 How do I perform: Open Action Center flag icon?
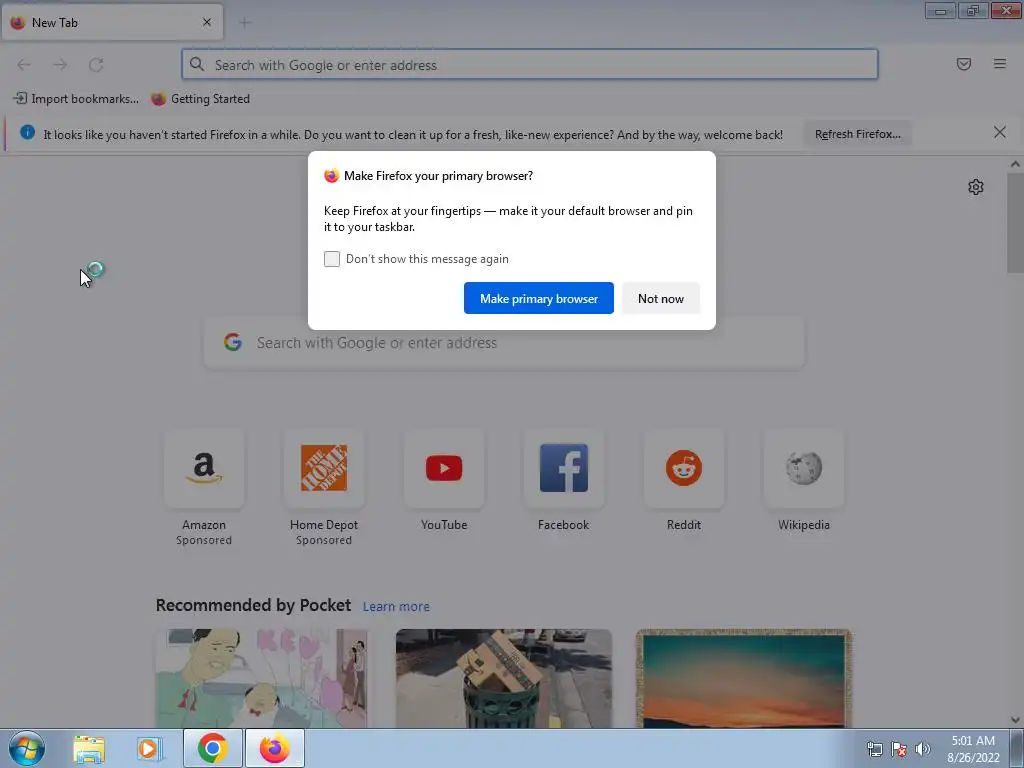(899, 749)
